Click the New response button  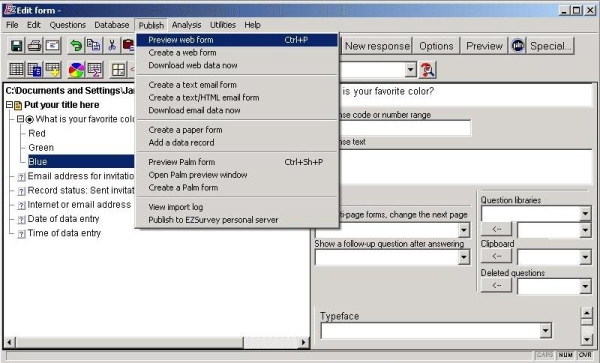coord(378,46)
